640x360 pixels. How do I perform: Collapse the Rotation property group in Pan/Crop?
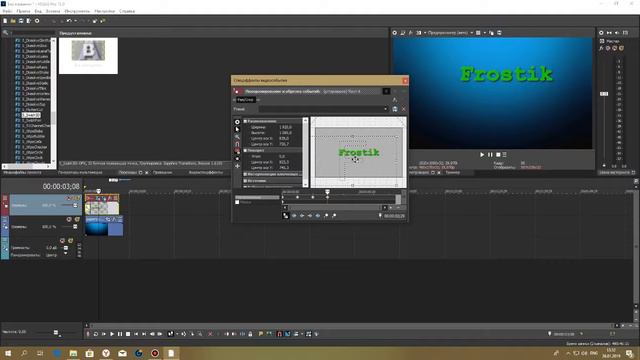(245, 151)
